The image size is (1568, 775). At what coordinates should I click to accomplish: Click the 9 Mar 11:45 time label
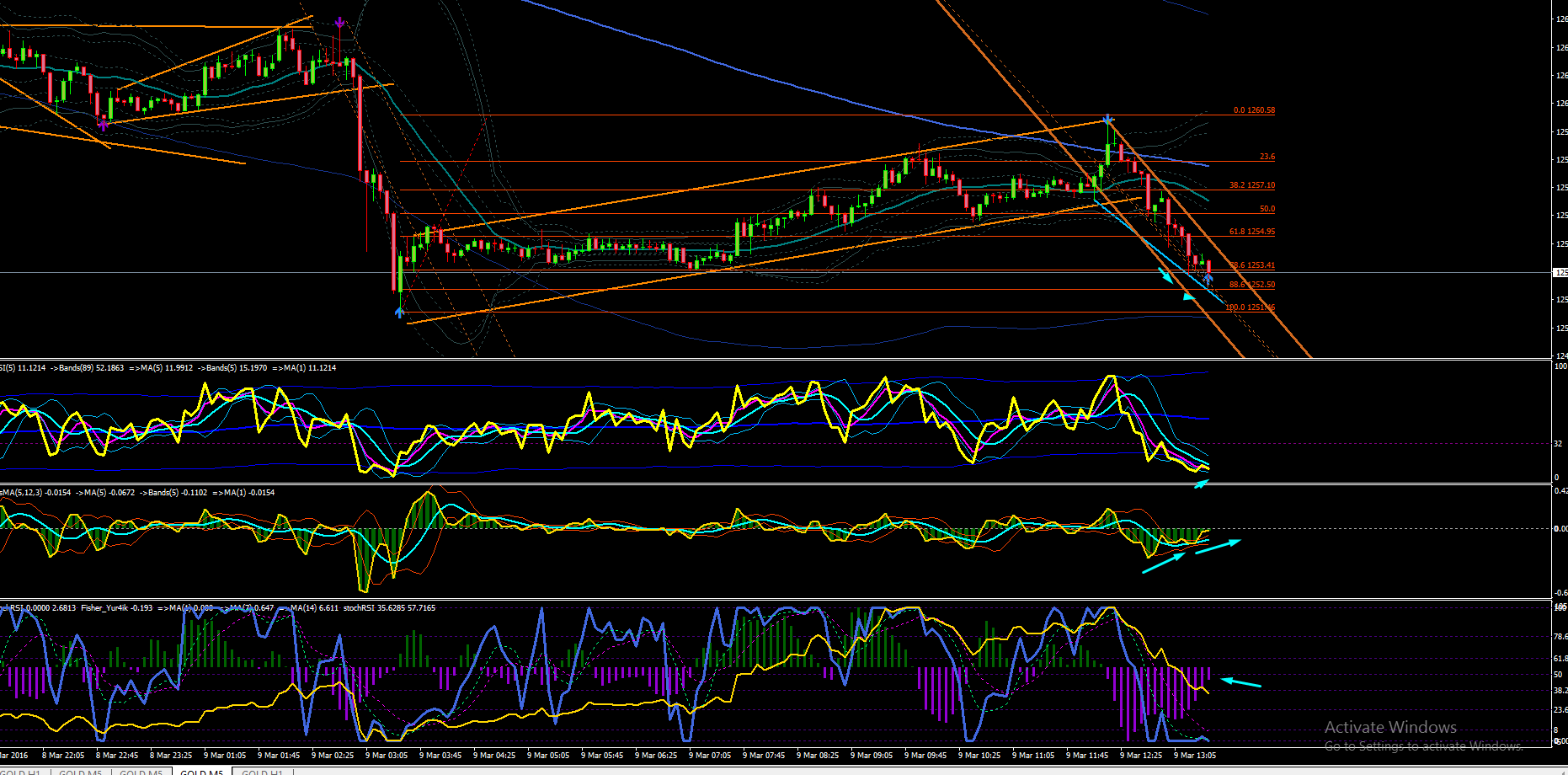click(1087, 756)
